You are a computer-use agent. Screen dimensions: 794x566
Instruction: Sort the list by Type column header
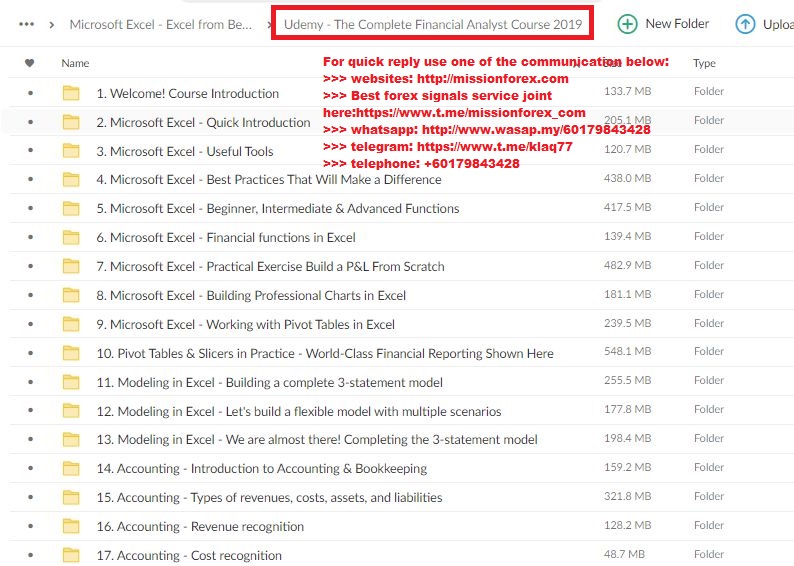(704, 63)
